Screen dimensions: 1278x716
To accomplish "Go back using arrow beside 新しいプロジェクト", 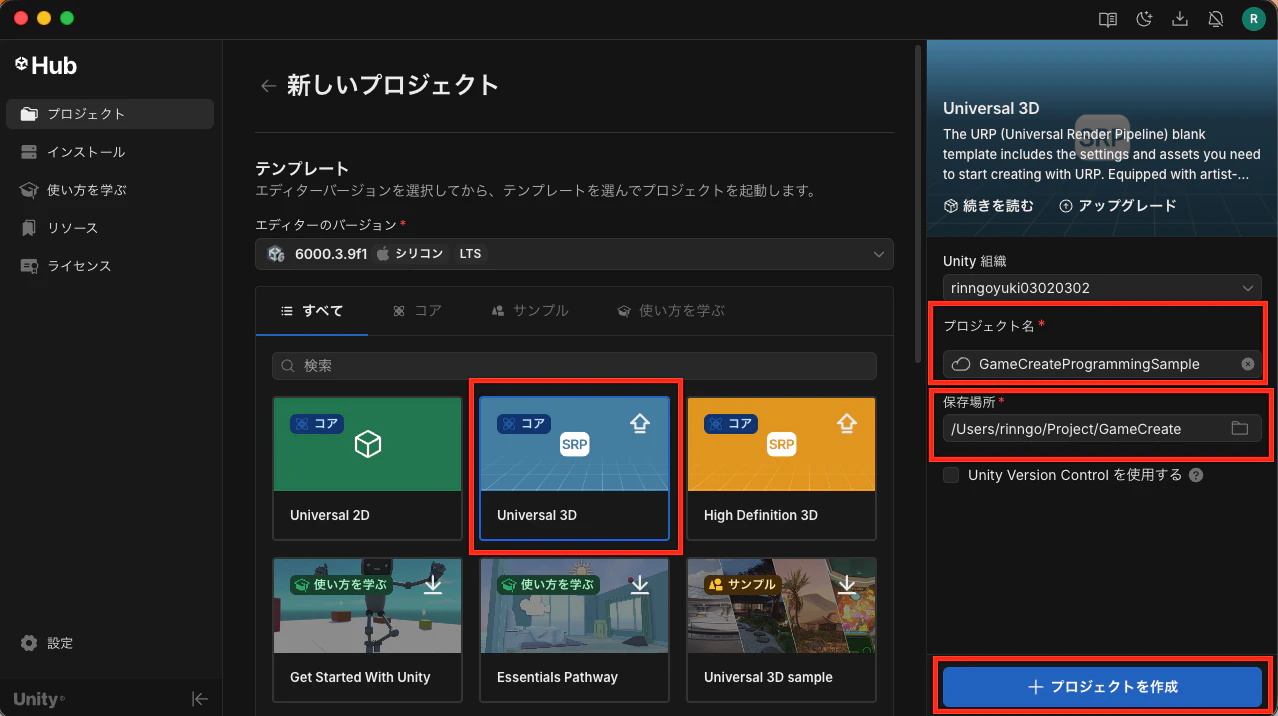I will [268, 86].
